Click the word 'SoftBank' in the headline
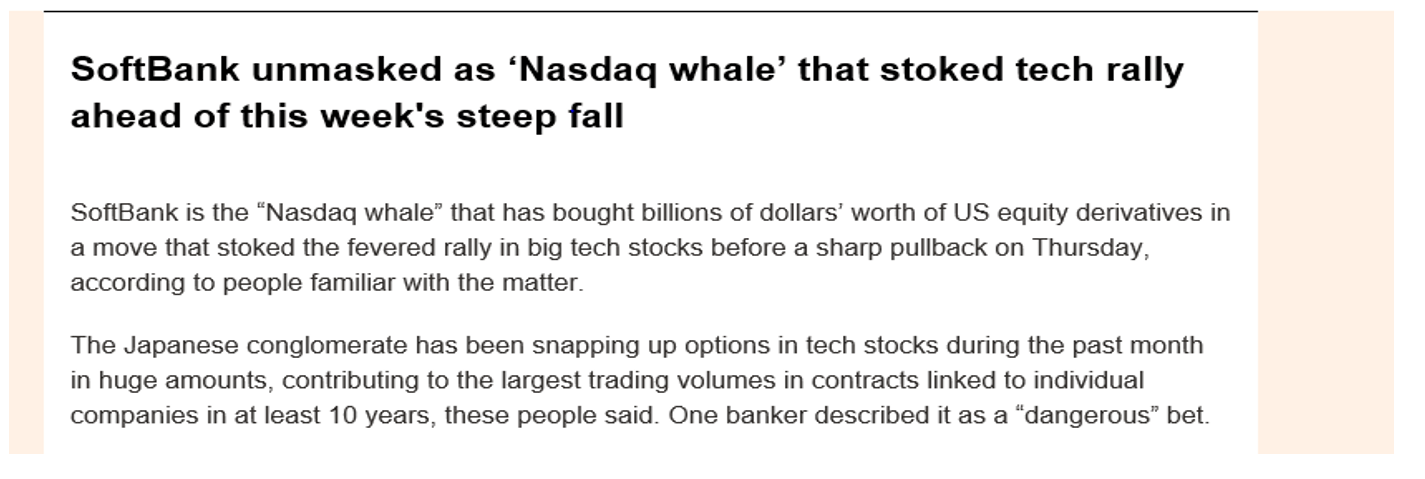This screenshot has width=1425, height=479. 152,70
